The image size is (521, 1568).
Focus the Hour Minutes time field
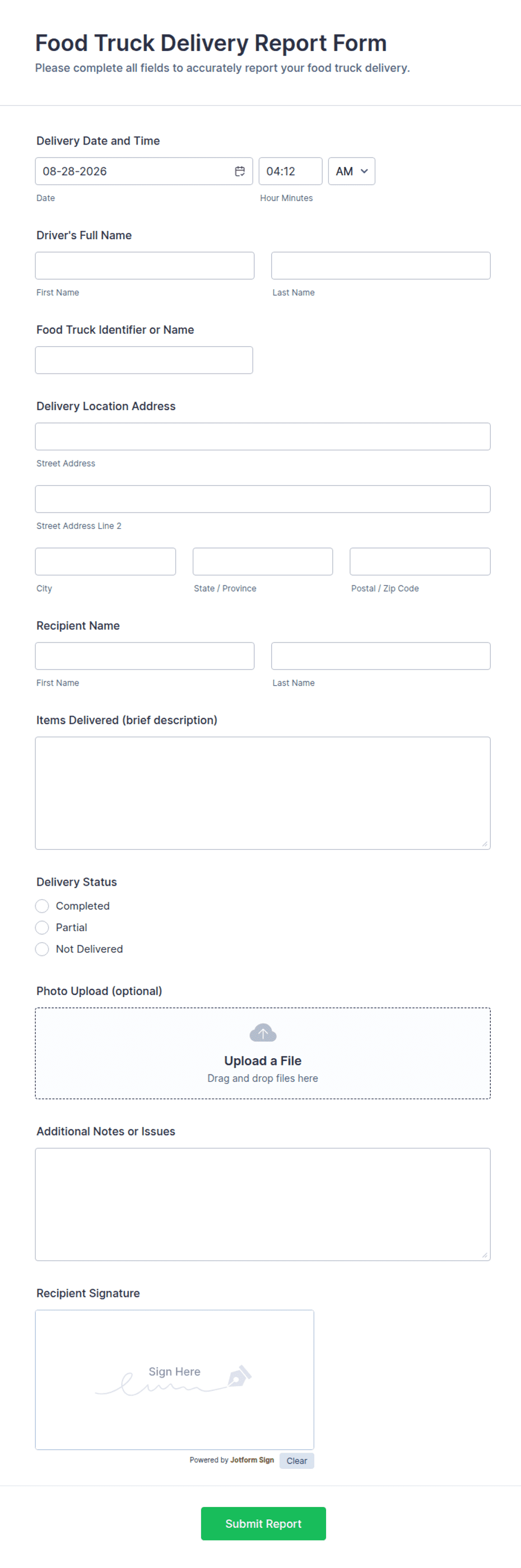coord(290,171)
